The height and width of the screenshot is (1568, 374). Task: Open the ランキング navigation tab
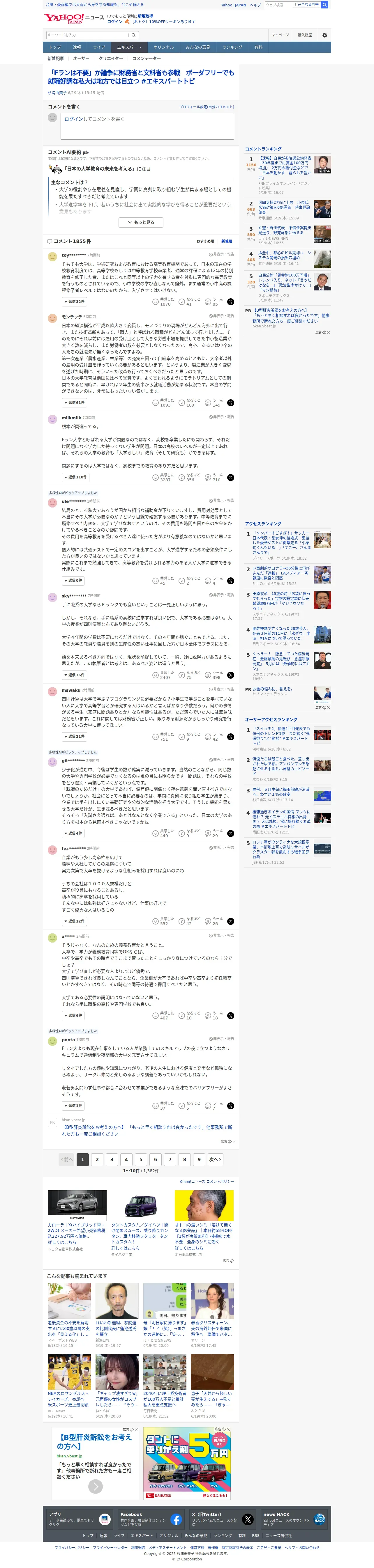tap(232, 47)
